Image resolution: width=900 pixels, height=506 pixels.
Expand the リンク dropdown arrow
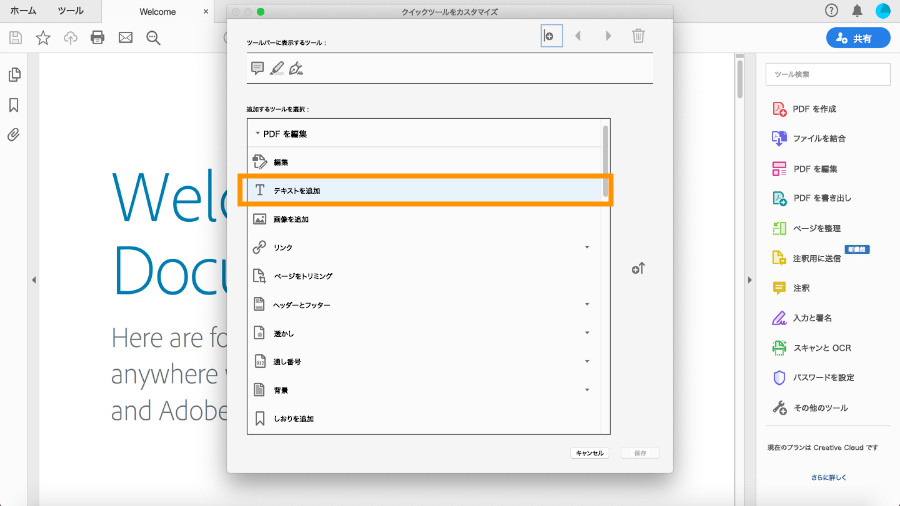click(587, 247)
